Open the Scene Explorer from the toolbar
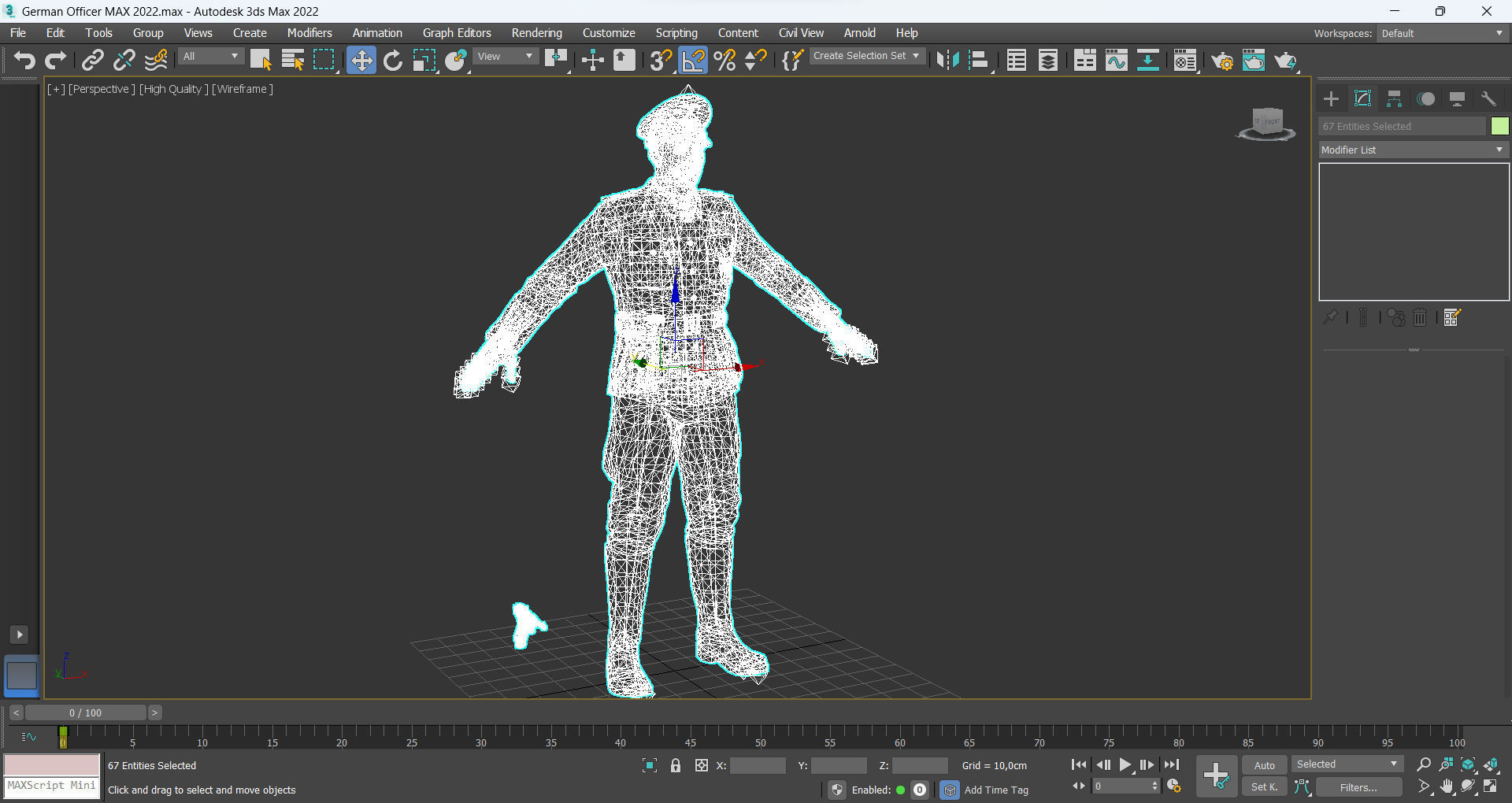 tap(1017, 61)
